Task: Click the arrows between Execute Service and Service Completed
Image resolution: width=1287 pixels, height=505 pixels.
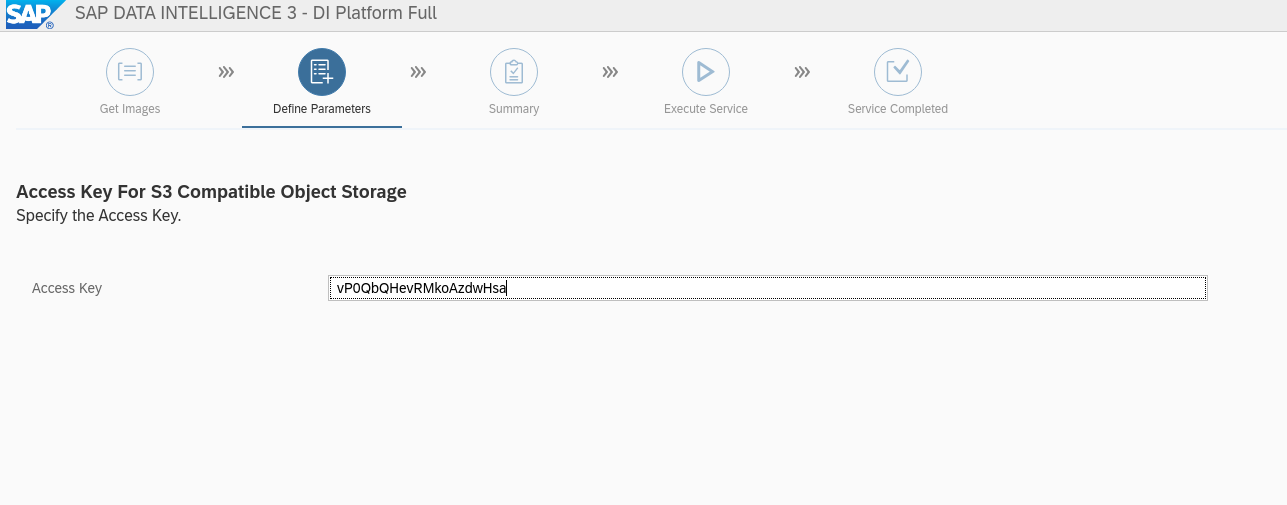Action: point(802,72)
